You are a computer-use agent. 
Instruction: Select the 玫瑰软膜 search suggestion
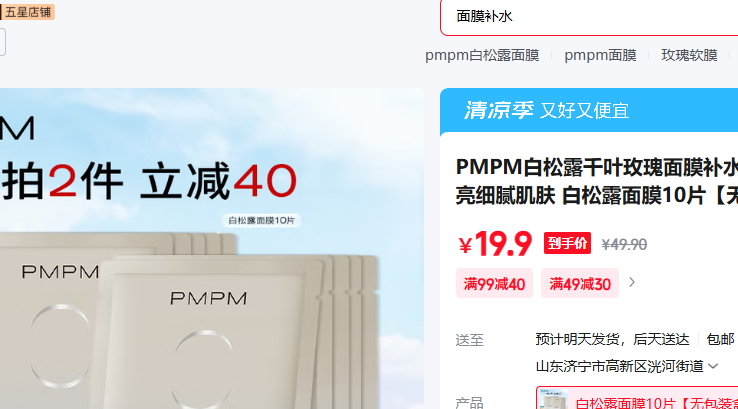click(689, 55)
